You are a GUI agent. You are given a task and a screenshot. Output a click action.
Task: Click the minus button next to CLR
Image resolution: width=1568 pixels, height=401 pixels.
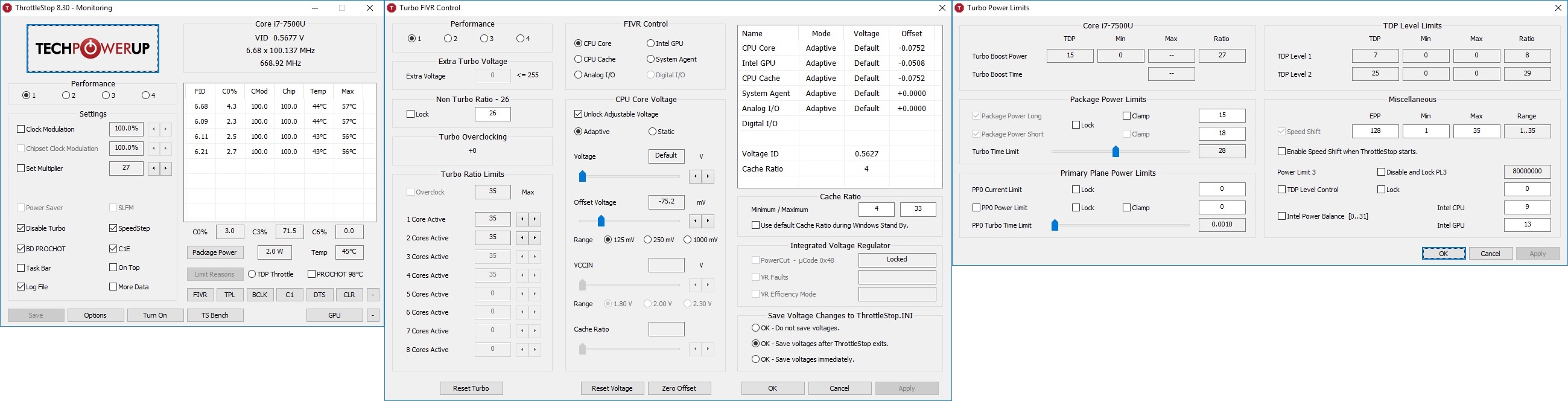coord(373,295)
